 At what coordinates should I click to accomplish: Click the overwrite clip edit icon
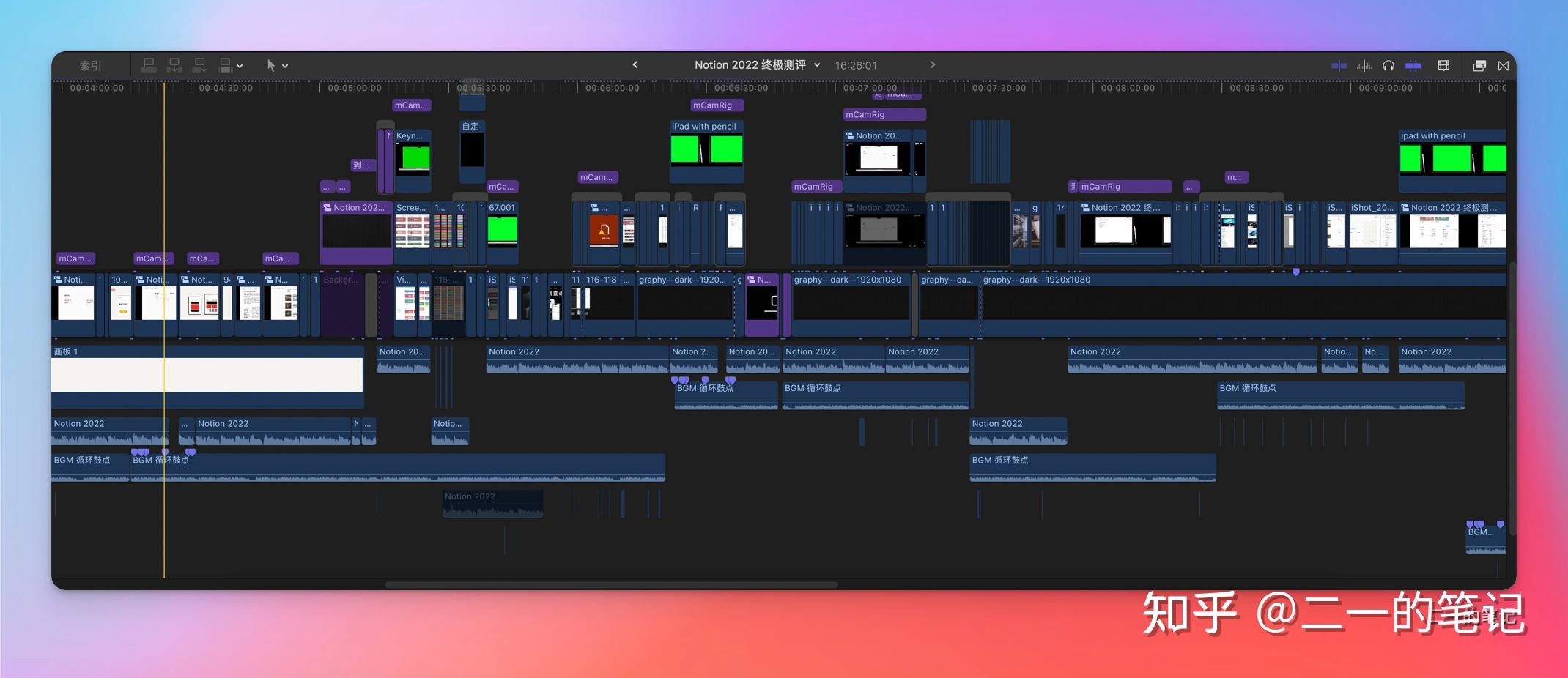click(x=226, y=65)
